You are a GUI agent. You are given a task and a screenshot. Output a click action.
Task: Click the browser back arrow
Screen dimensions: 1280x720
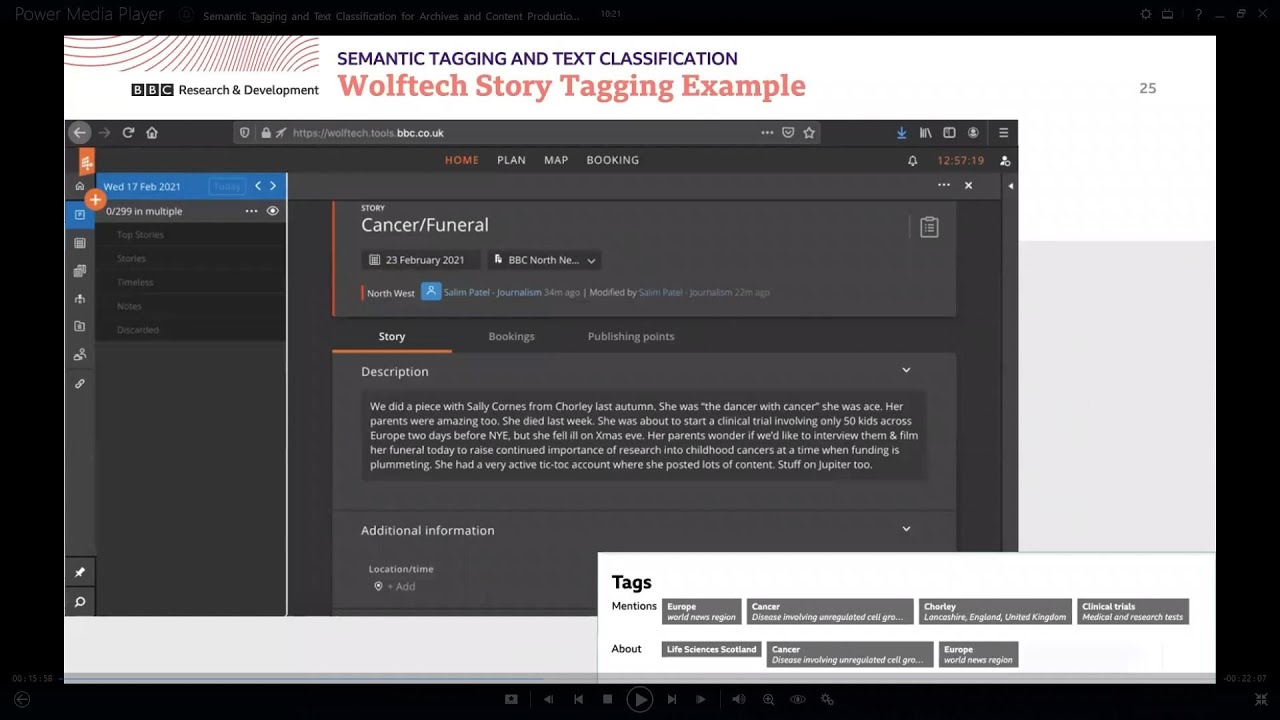pyautogui.click(x=80, y=132)
